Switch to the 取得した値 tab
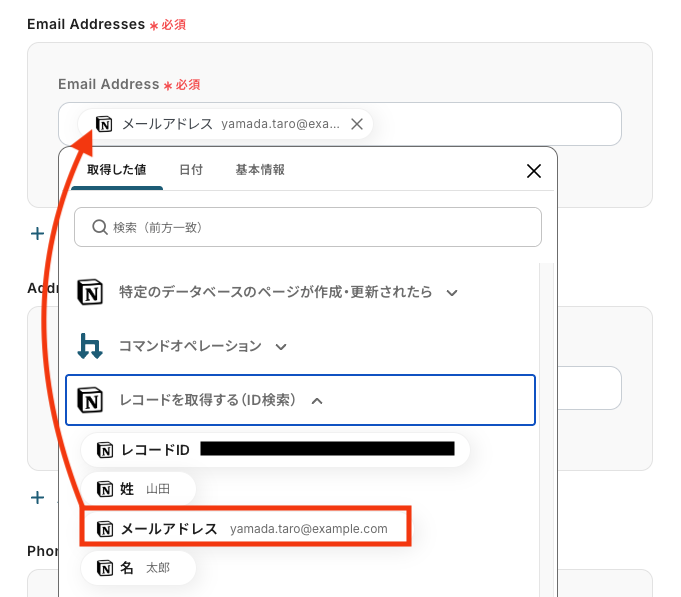 click(117, 170)
